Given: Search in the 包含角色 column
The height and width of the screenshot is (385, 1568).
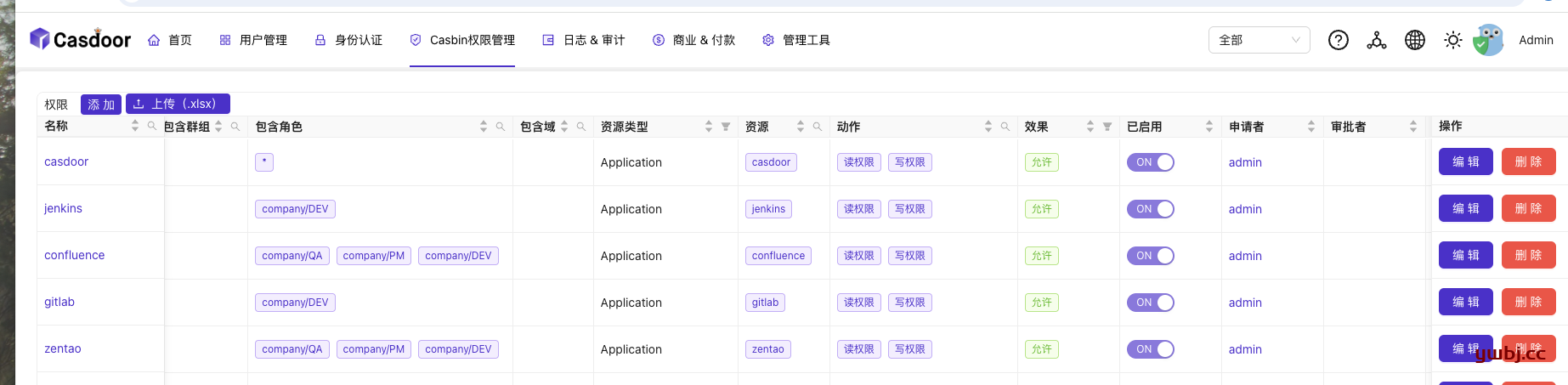Looking at the screenshot, I should pyautogui.click(x=501, y=127).
